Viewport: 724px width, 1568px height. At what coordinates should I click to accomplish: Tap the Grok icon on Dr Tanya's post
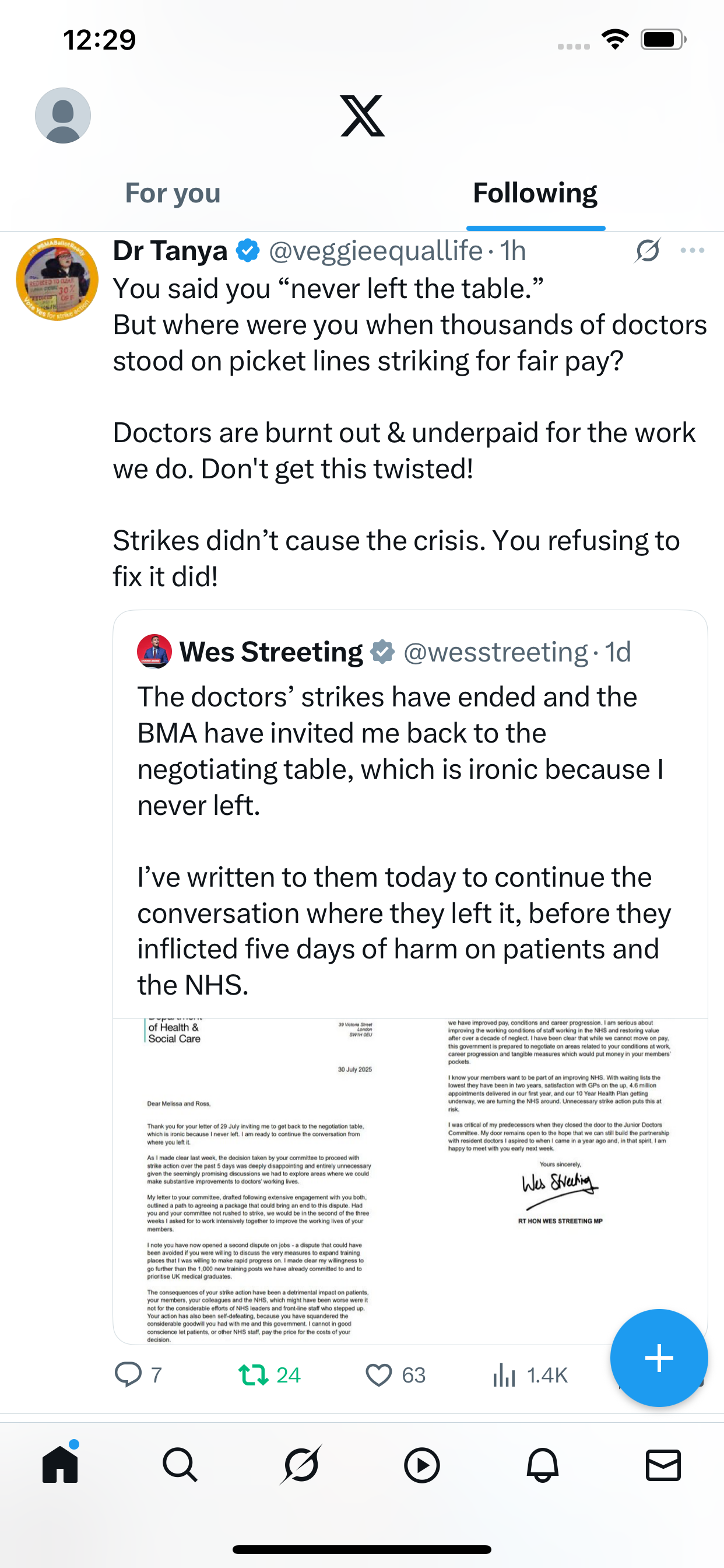coord(647,251)
